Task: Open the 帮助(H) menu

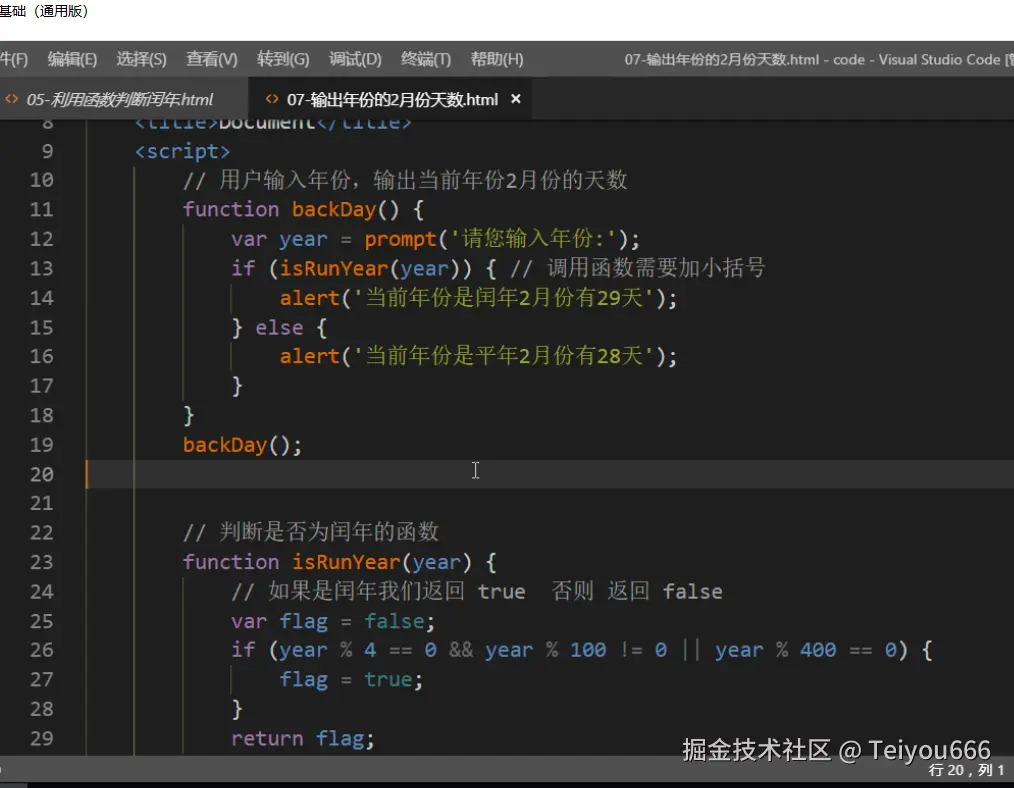Action: [x=497, y=59]
